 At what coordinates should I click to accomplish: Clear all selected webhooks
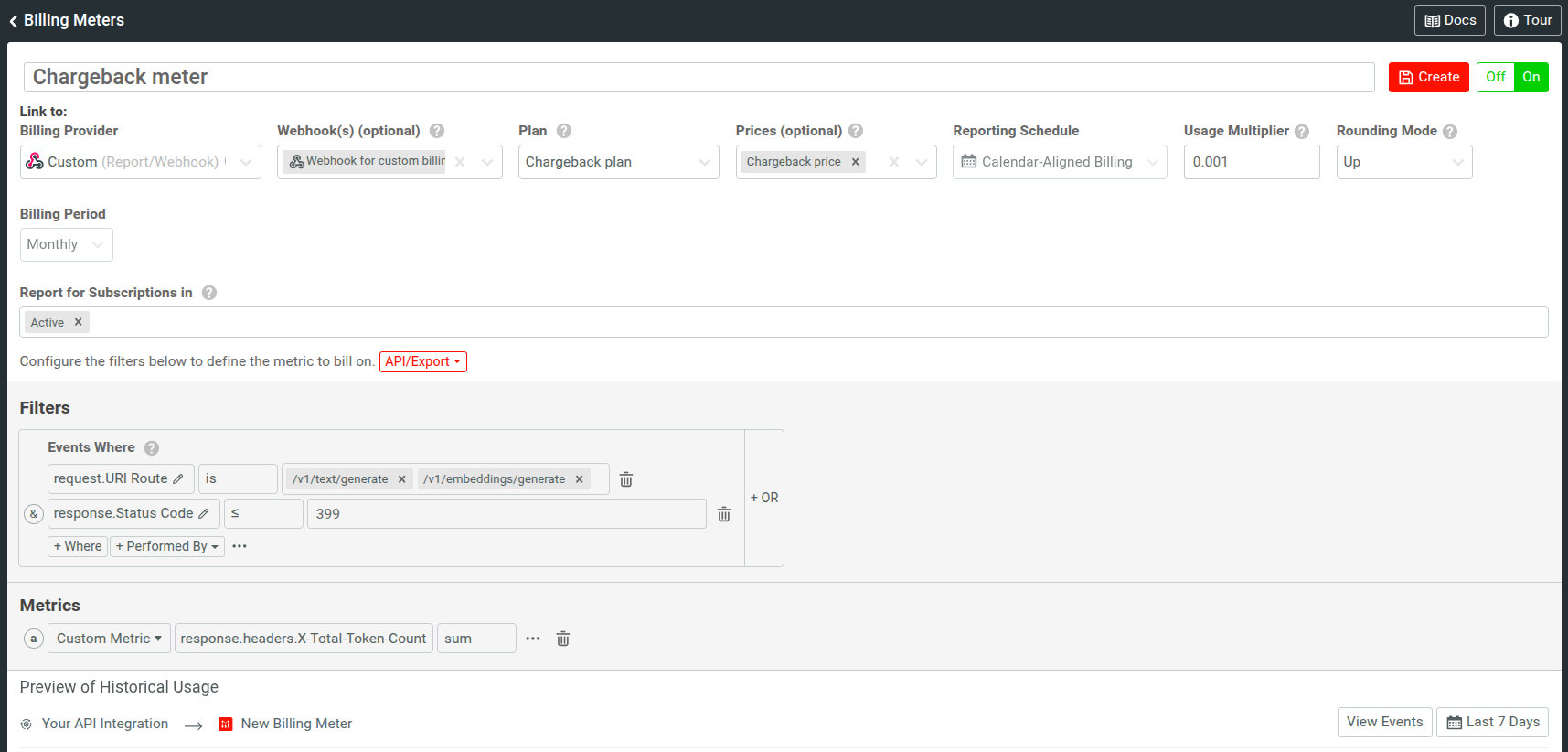point(460,162)
